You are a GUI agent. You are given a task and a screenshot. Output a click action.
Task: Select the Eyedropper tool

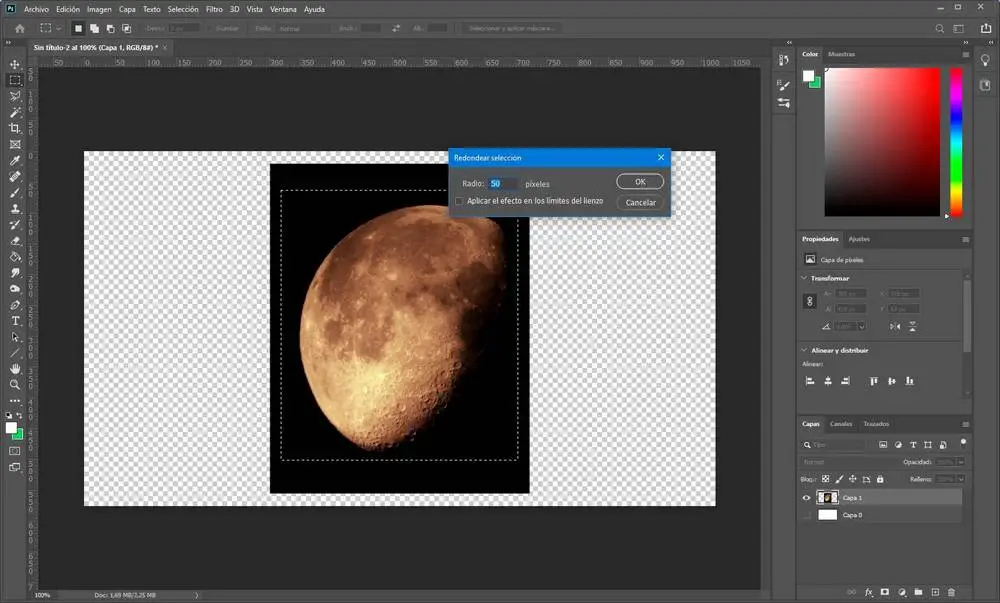[x=15, y=160]
